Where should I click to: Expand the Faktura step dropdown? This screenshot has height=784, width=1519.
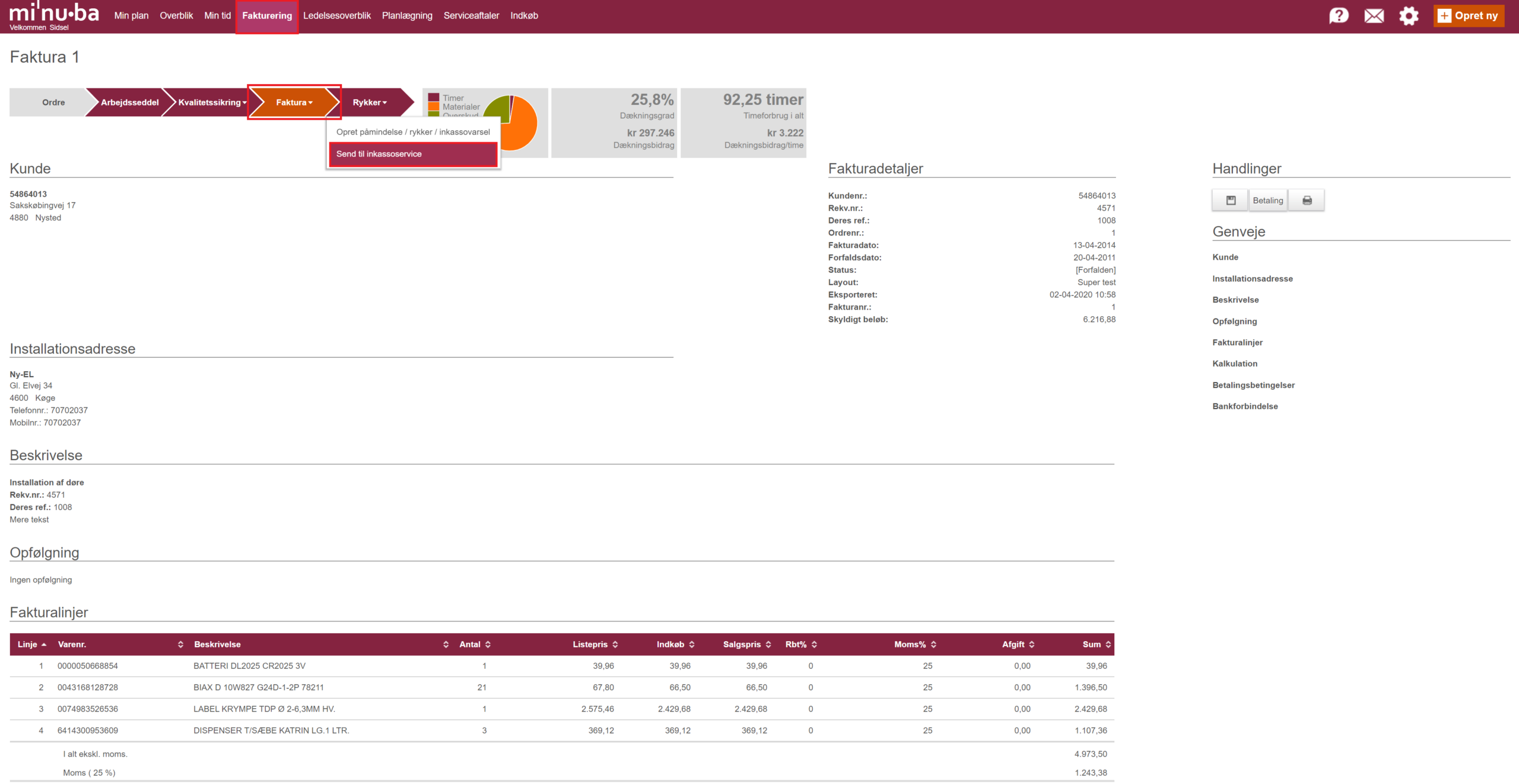[x=294, y=102]
